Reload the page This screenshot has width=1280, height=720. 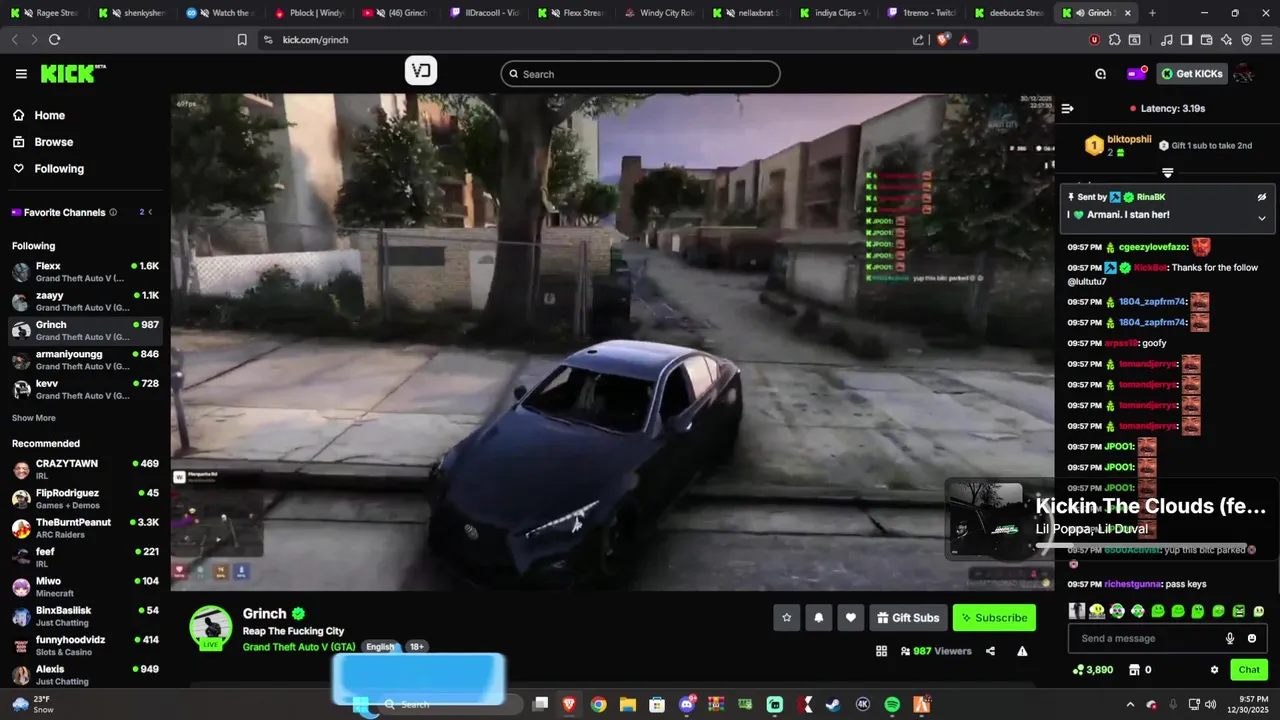(54, 40)
